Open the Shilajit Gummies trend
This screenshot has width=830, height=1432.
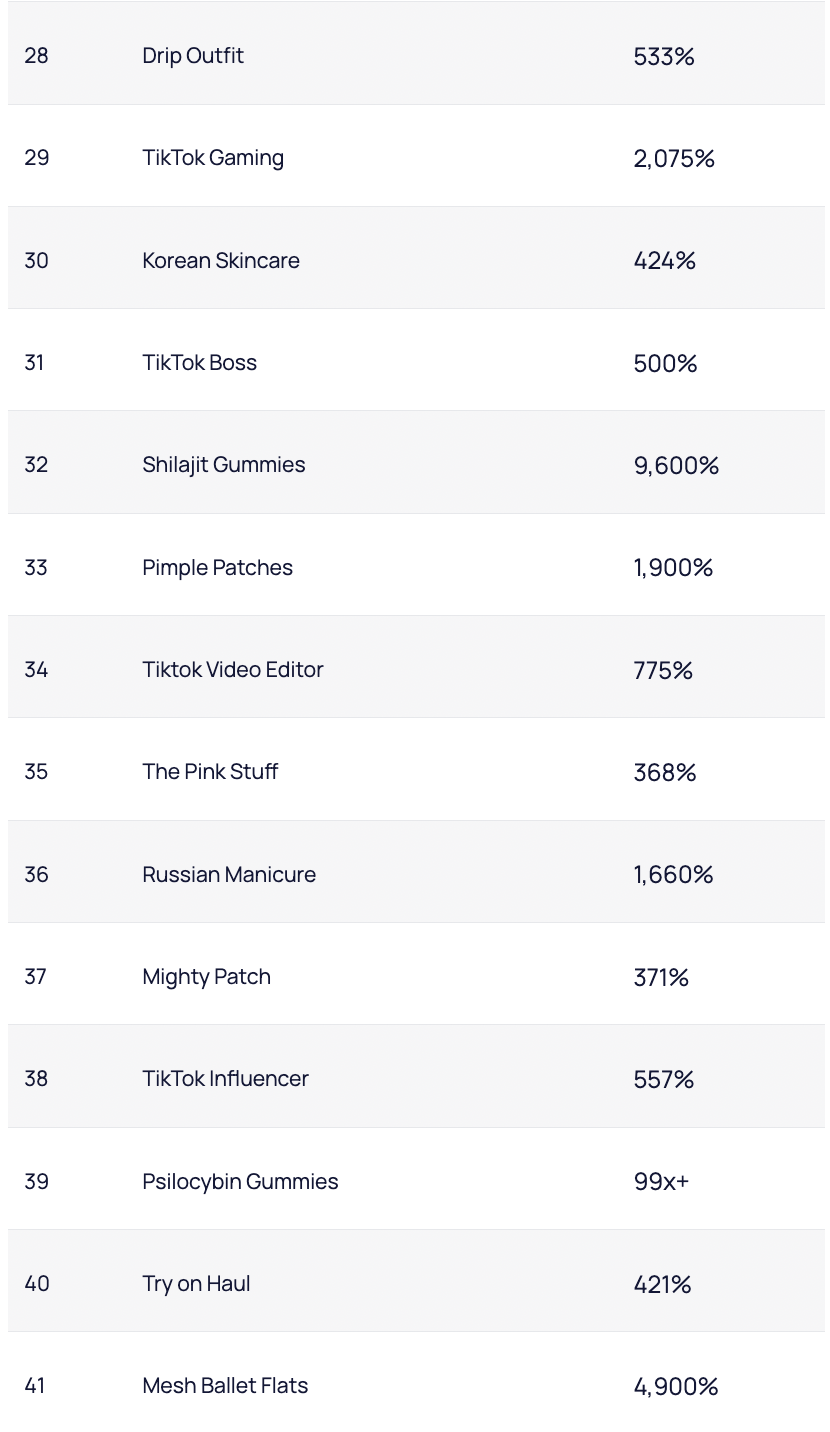click(x=224, y=464)
